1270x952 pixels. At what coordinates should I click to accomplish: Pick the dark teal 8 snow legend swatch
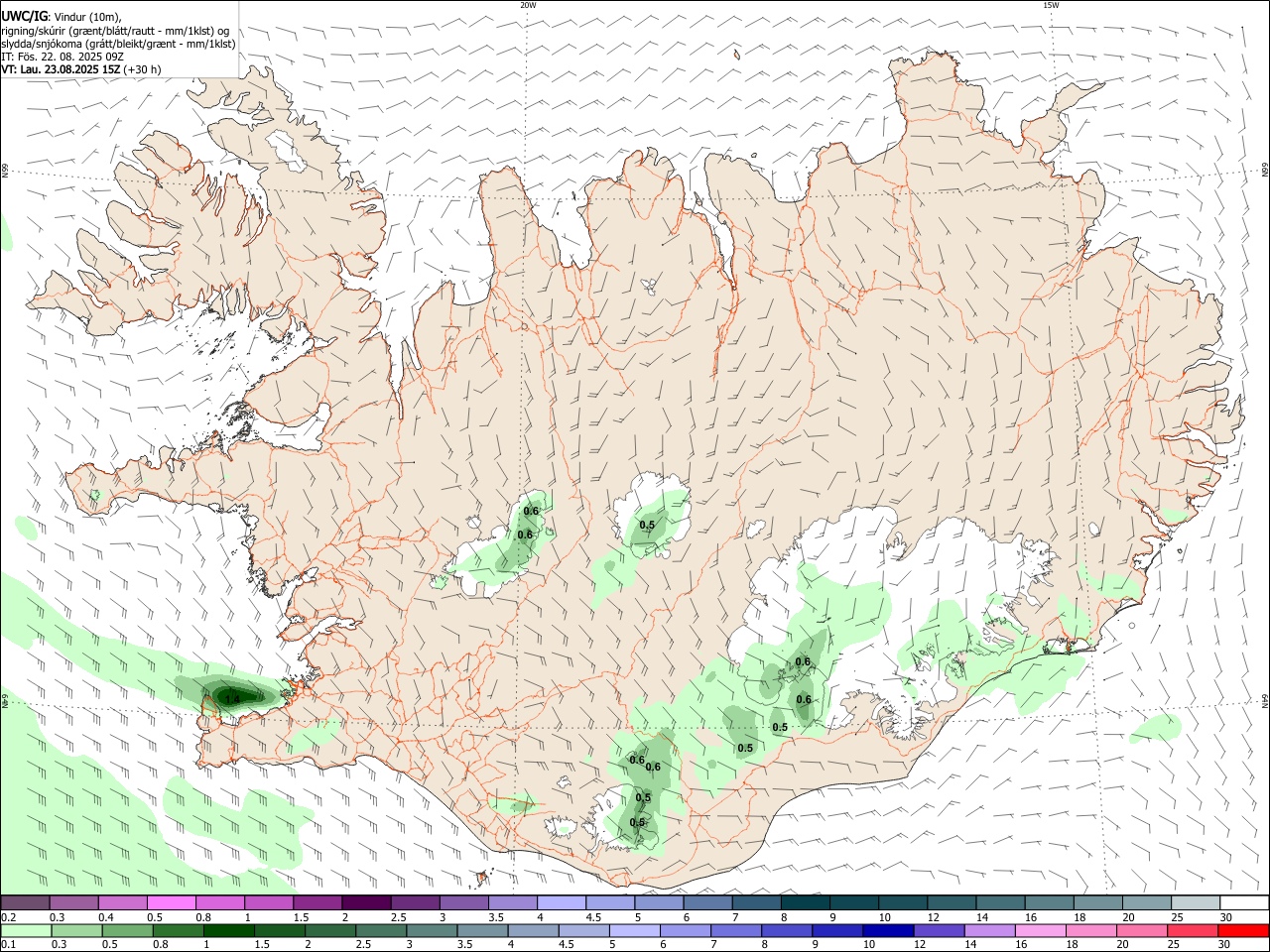click(x=806, y=903)
